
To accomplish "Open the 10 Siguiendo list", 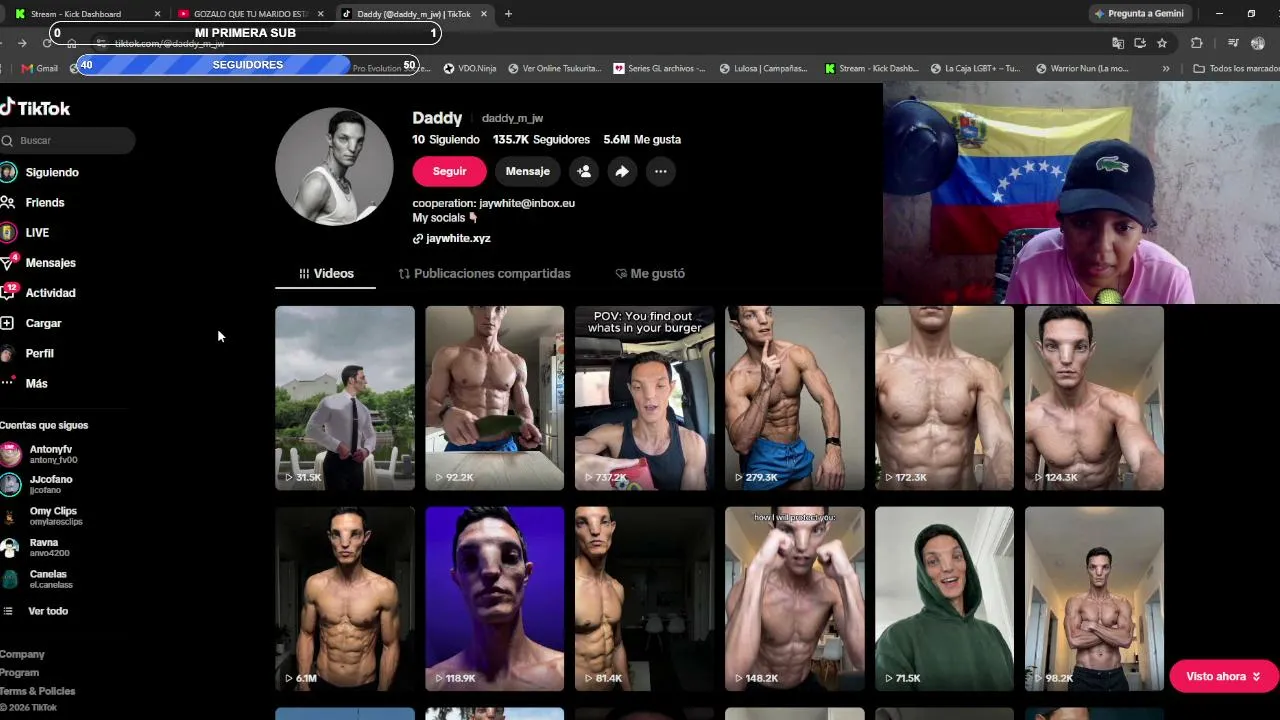I will [x=446, y=139].
